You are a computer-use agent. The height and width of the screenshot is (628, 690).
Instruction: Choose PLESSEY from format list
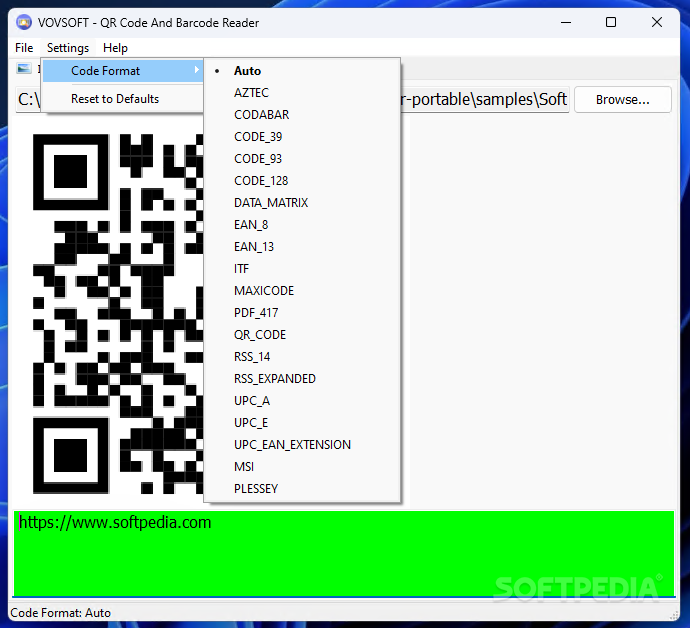[x=302, y=489]
